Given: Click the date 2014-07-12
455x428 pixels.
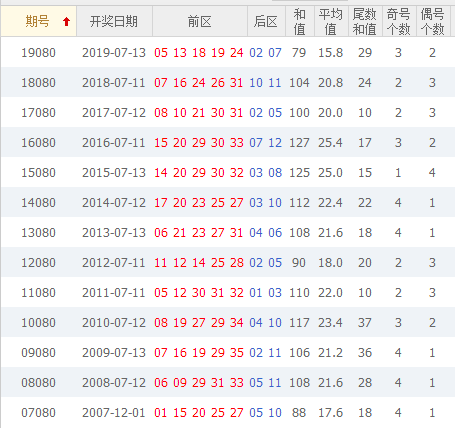Looking at the screenshot, I should [x=114, y=202].
